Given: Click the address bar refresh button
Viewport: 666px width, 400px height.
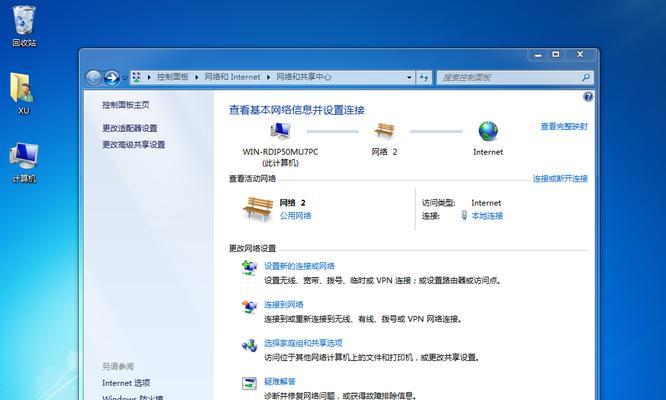Looking at the screenshot, I should tap(424, 77).
